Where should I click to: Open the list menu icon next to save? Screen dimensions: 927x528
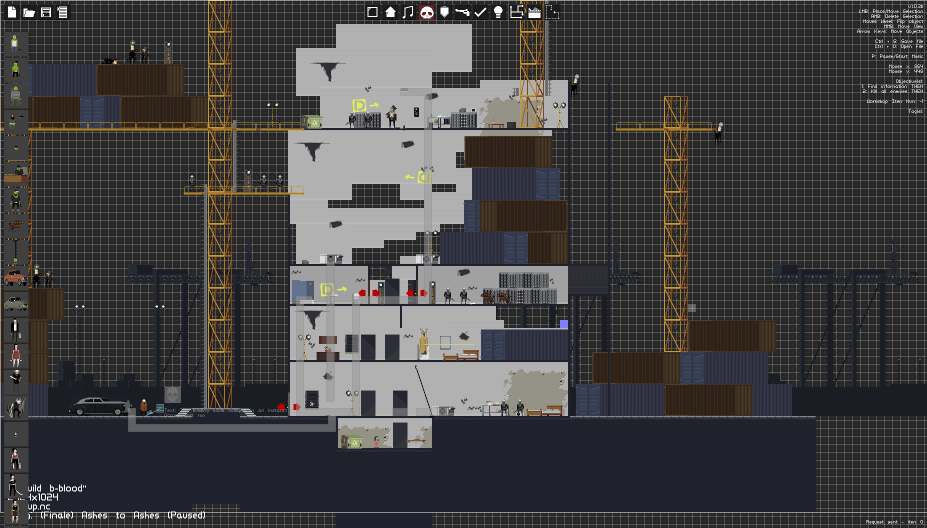[62, 12]
